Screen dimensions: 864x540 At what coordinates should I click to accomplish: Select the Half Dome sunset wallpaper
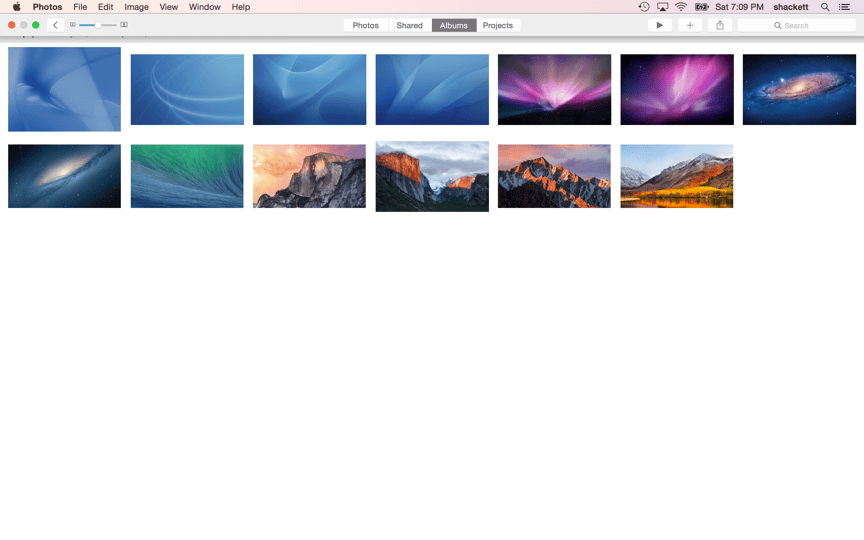click(310, 176)
